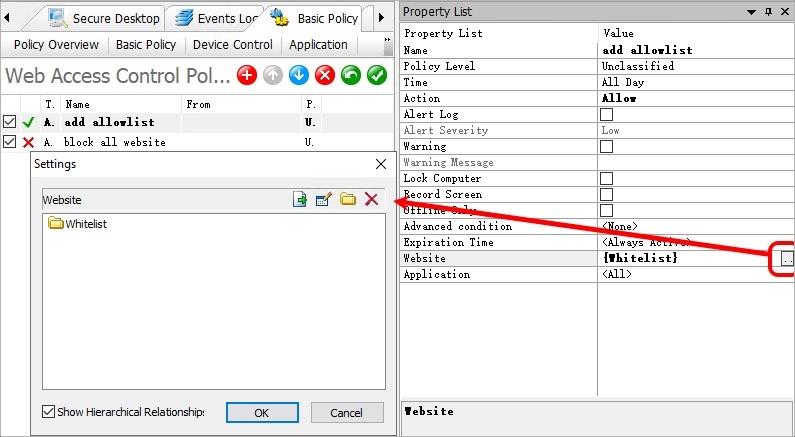Close the Property List panel

tap(783, 12)
